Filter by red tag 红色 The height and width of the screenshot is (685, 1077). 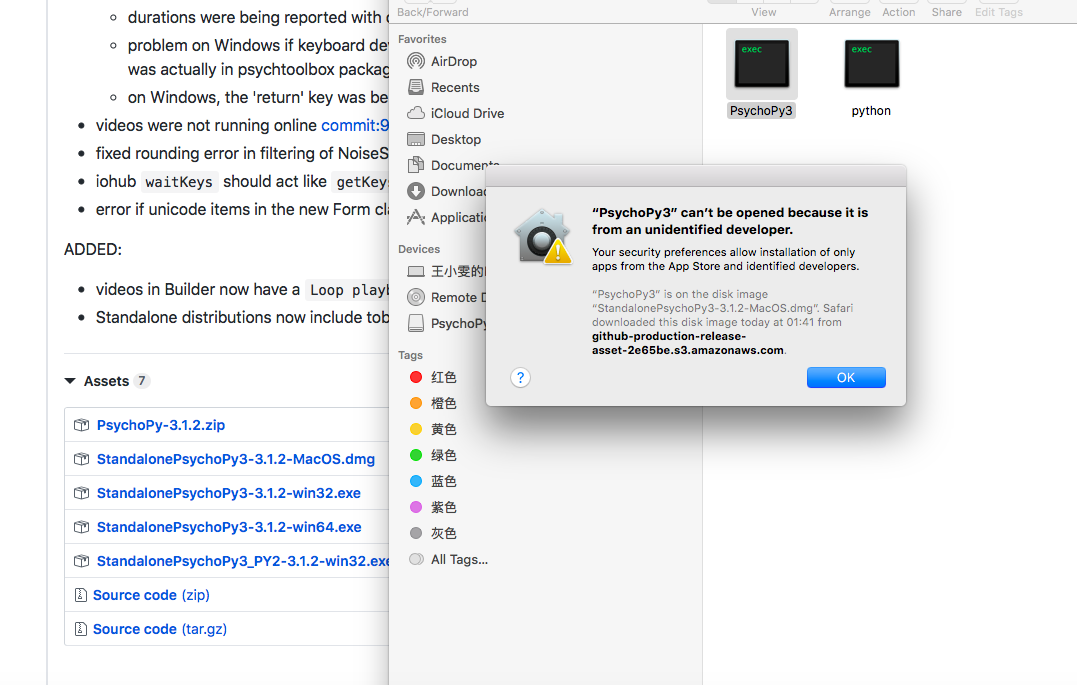433,377
